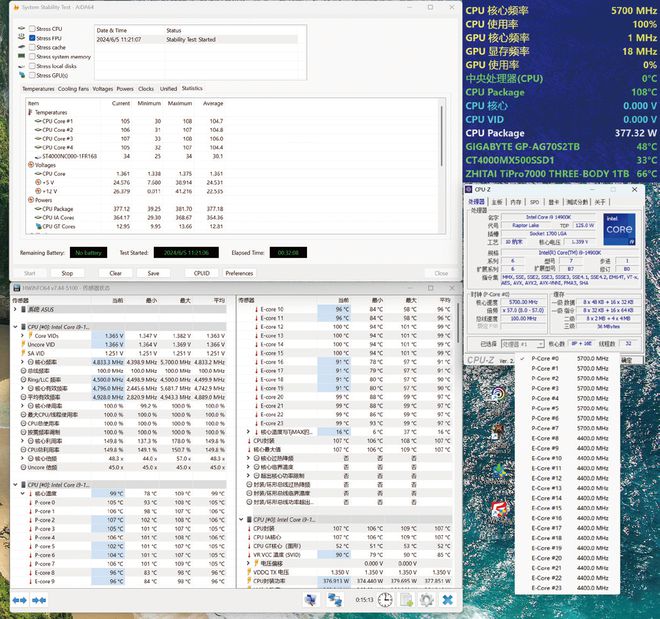
Task: Enable the Stress GPU(s) checkbox
Action: click(32, 75)
